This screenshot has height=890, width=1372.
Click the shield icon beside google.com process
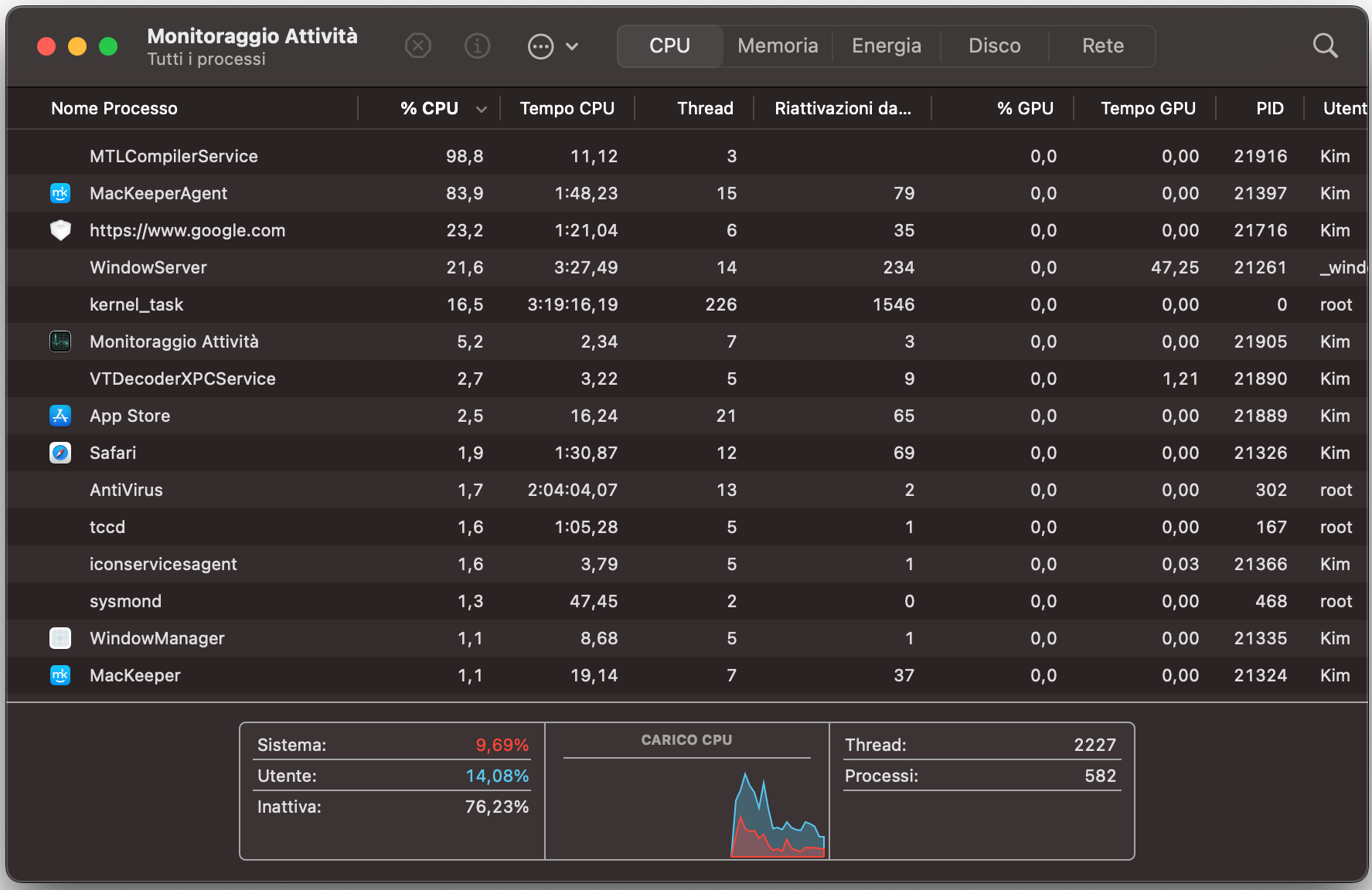(x=60, y=230)
